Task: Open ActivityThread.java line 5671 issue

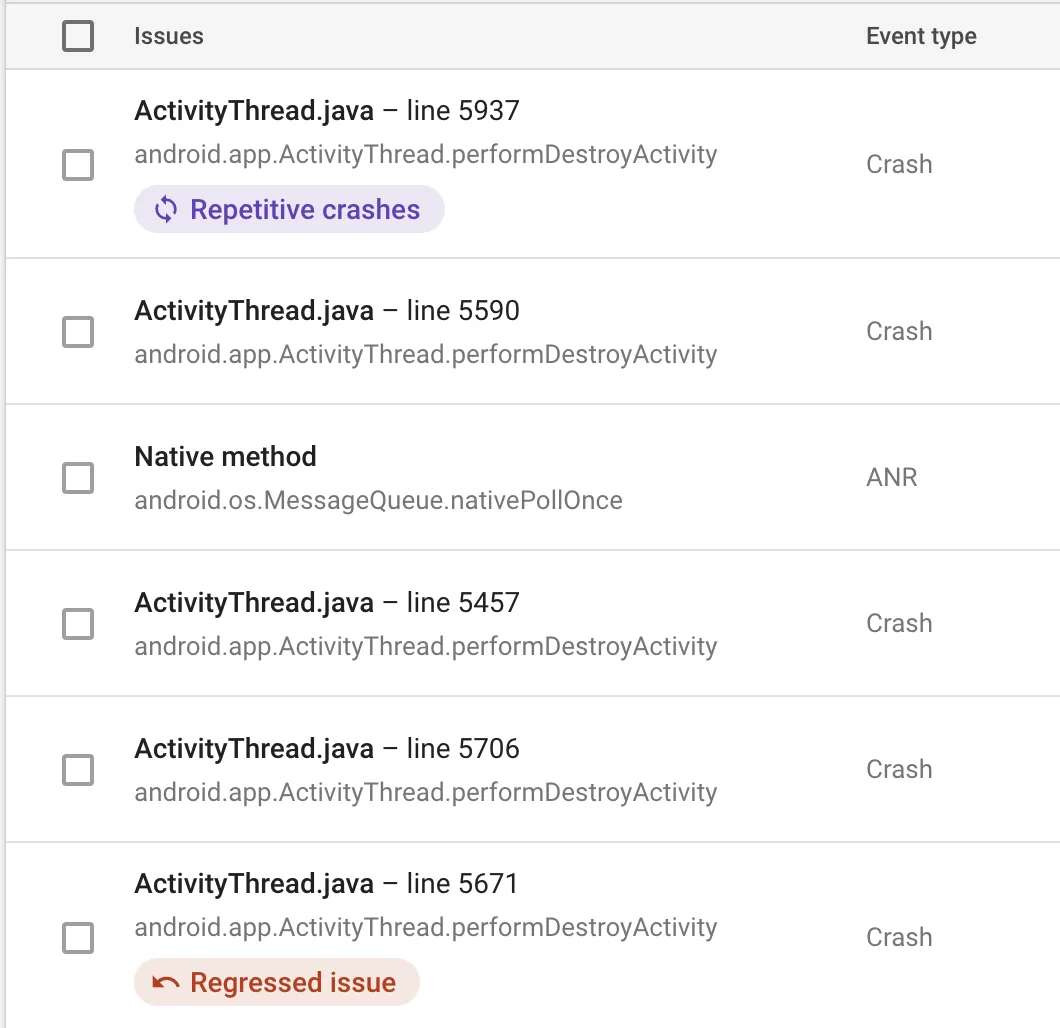Action: pyautogui.click(x=326, y=884)
